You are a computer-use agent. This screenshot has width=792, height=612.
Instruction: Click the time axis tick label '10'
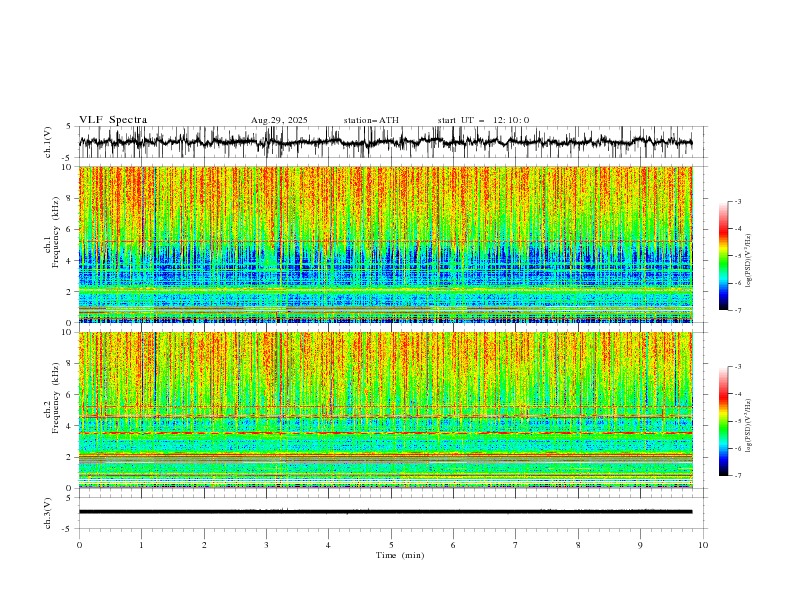pos(703,545)
